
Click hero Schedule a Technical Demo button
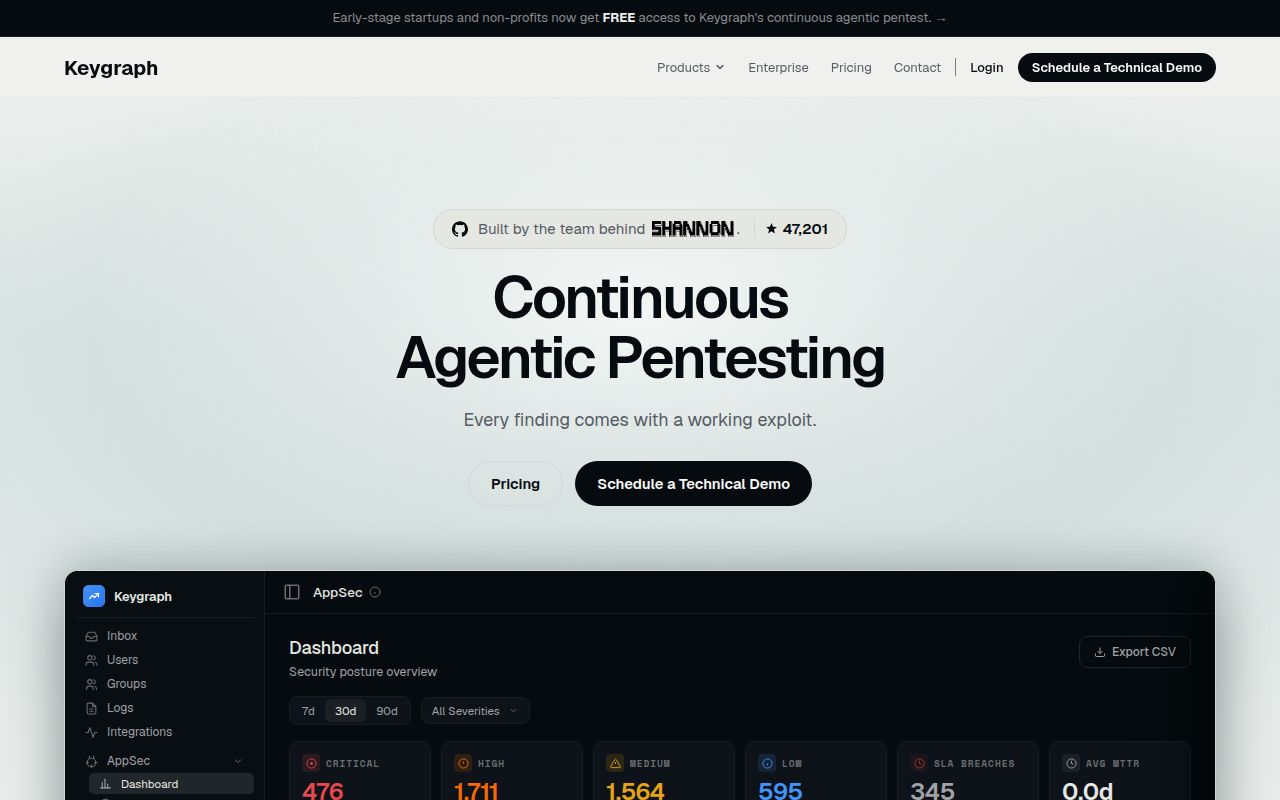[x=693, y=483]
